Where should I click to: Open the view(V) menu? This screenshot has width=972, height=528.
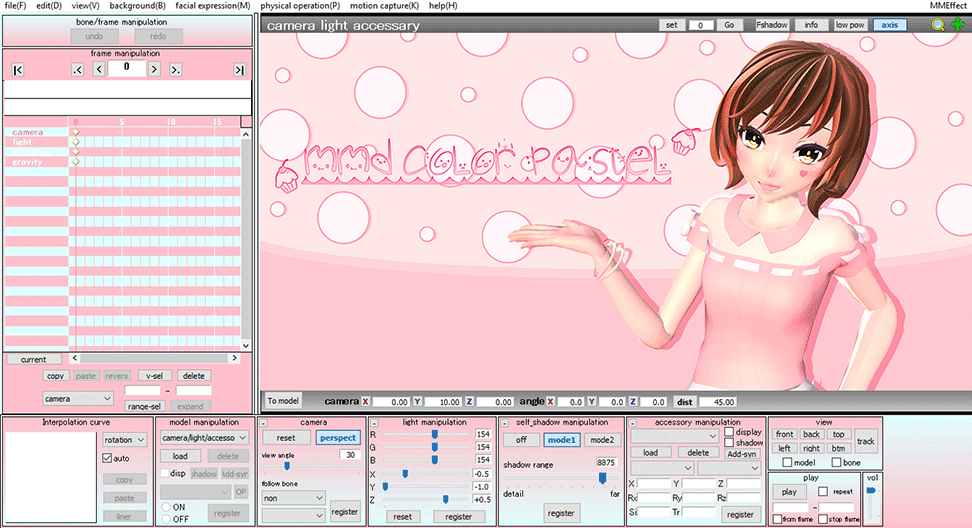click(85, 6)
